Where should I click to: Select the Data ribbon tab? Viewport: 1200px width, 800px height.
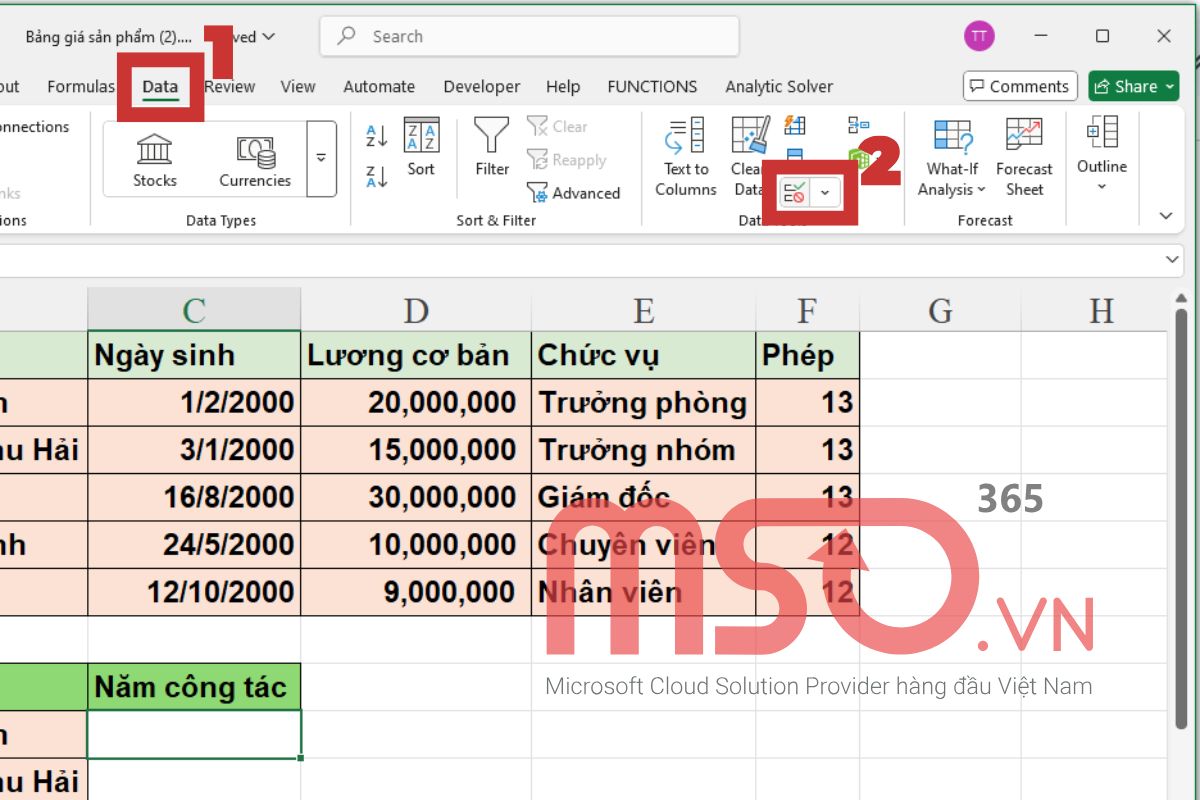160,86
